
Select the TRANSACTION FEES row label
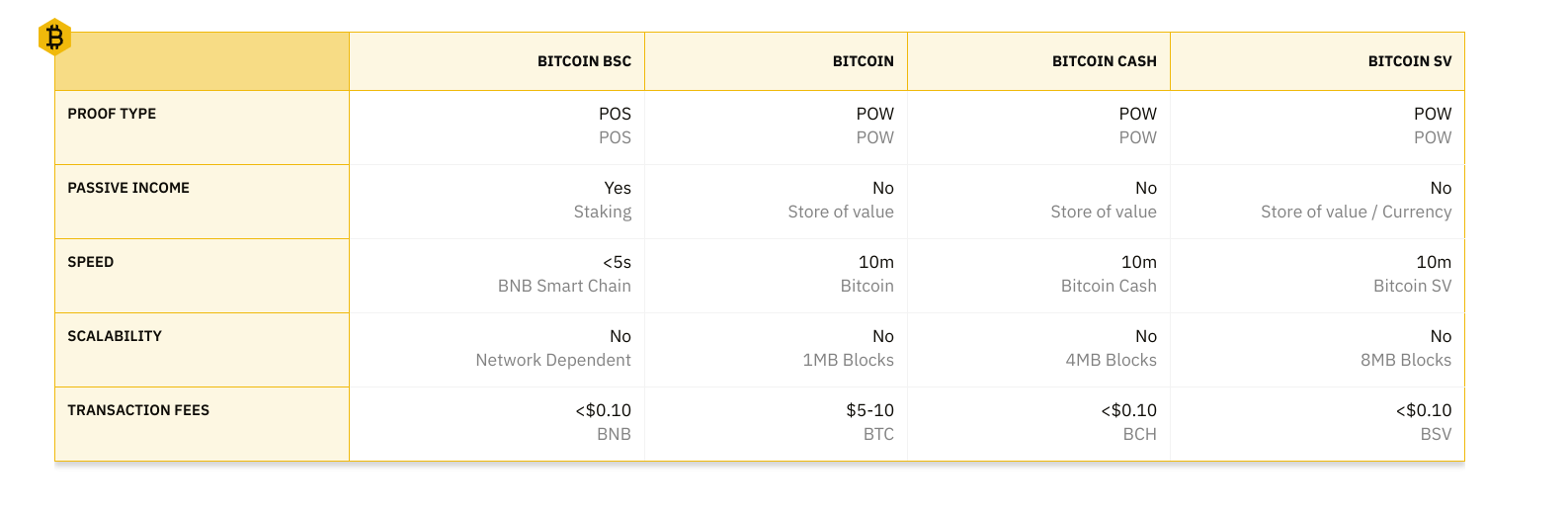pyautogui.click(x=138, y=410)
